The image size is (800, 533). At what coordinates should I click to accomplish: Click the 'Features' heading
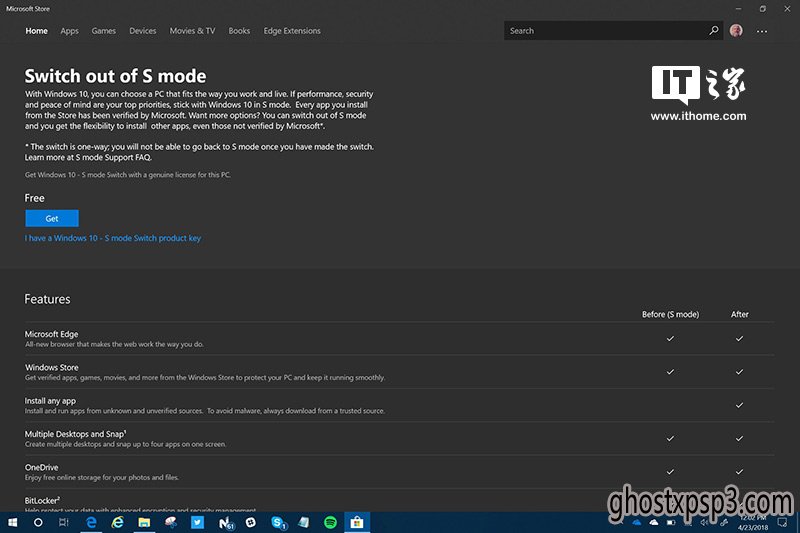pyautogui.click(x=47, y=299)
